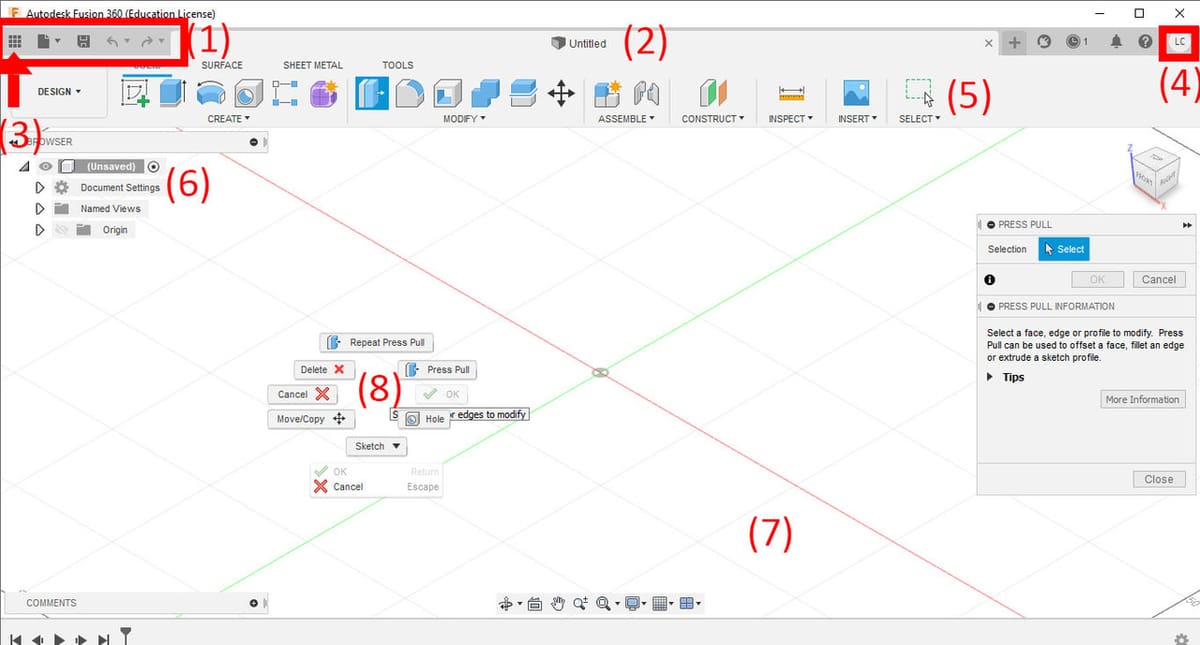Viewport: 1200px width, 645px height.
Task: Open the notifications bell icon
Action: [x=1116, y=42]
